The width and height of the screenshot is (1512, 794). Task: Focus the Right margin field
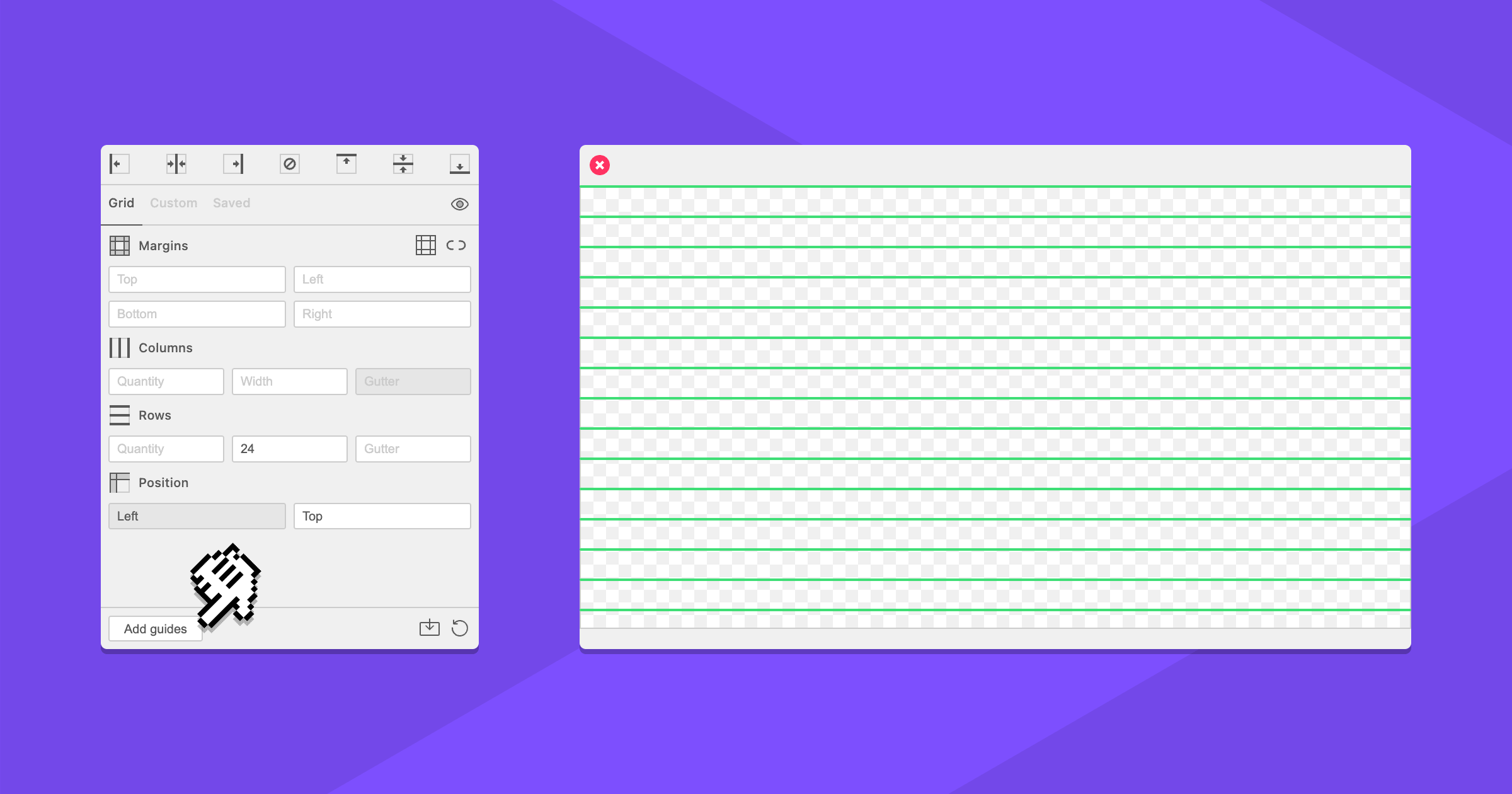(382, 314)
